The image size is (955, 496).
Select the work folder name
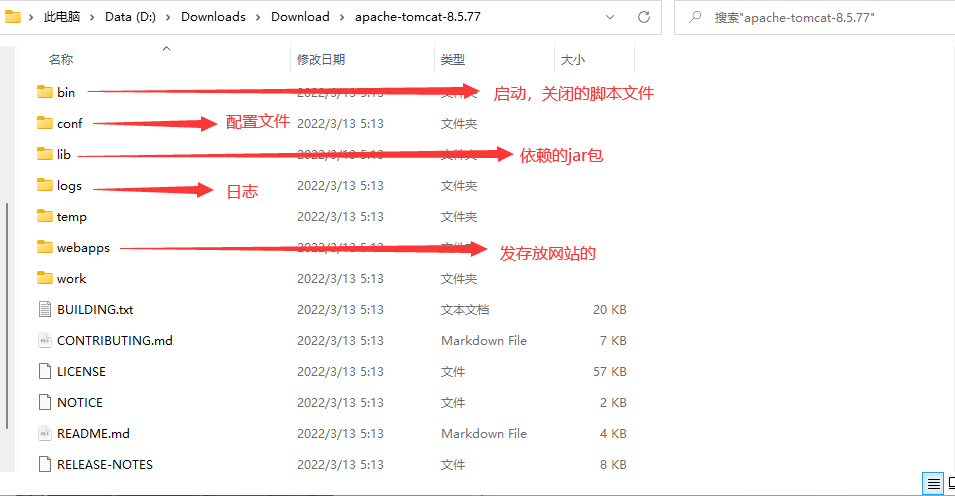pos(72,278)
